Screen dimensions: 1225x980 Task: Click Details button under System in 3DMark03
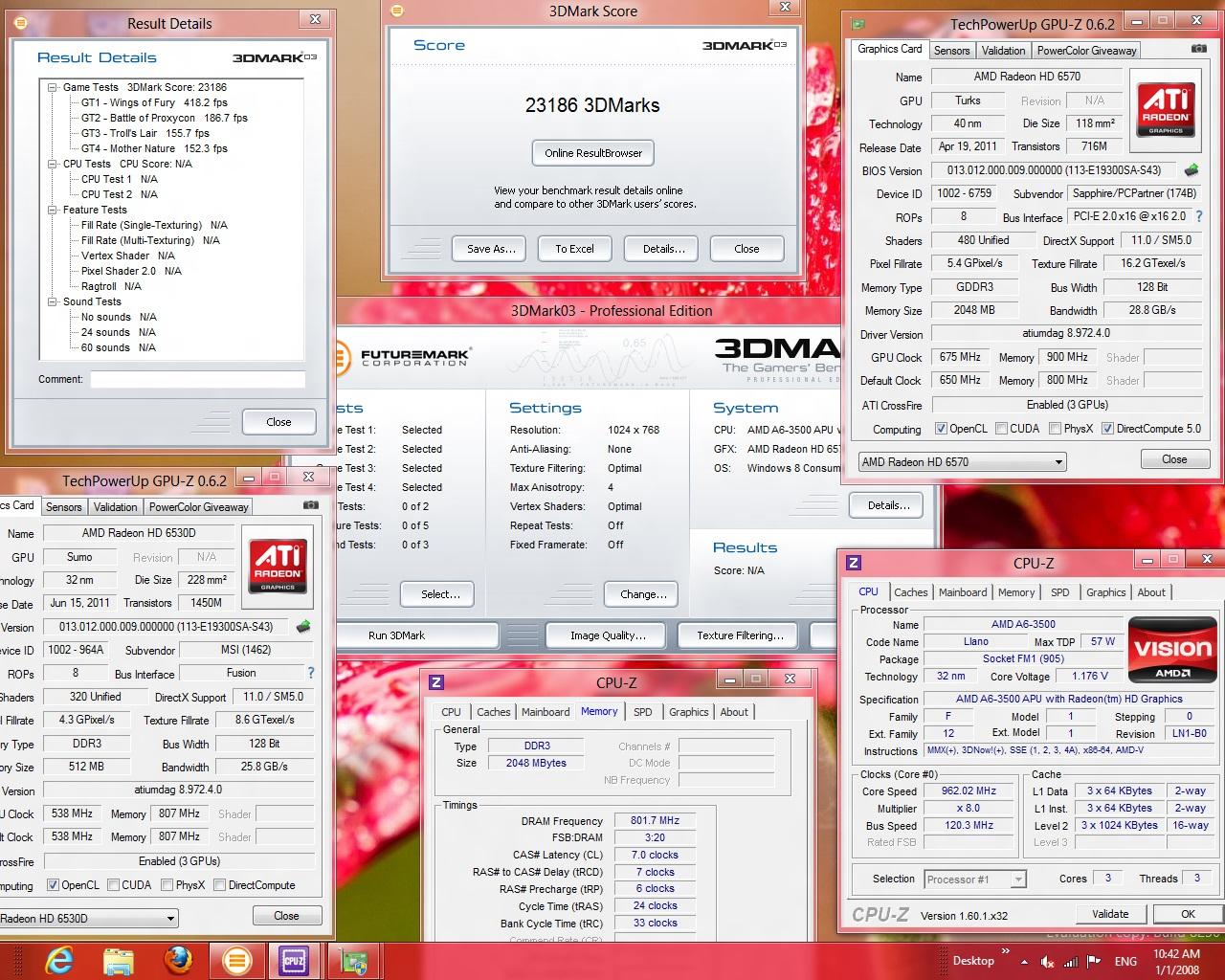888,505
